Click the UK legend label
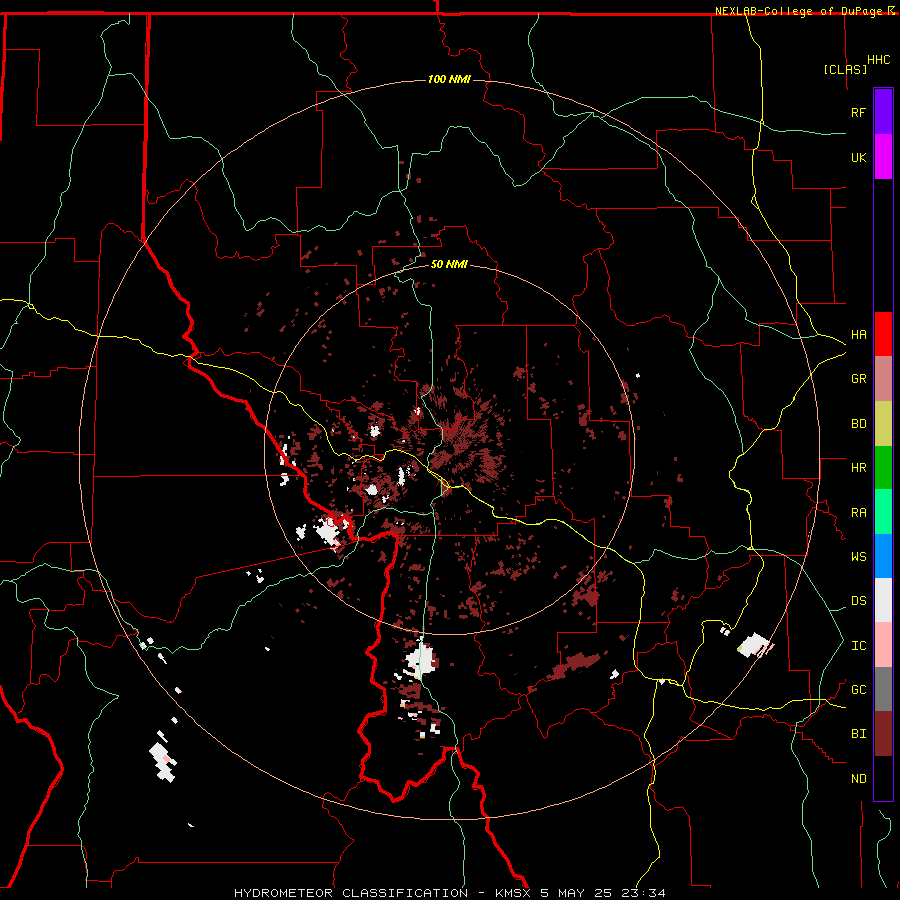This screenshot has height=900, width=900. (x=858, y=158)
